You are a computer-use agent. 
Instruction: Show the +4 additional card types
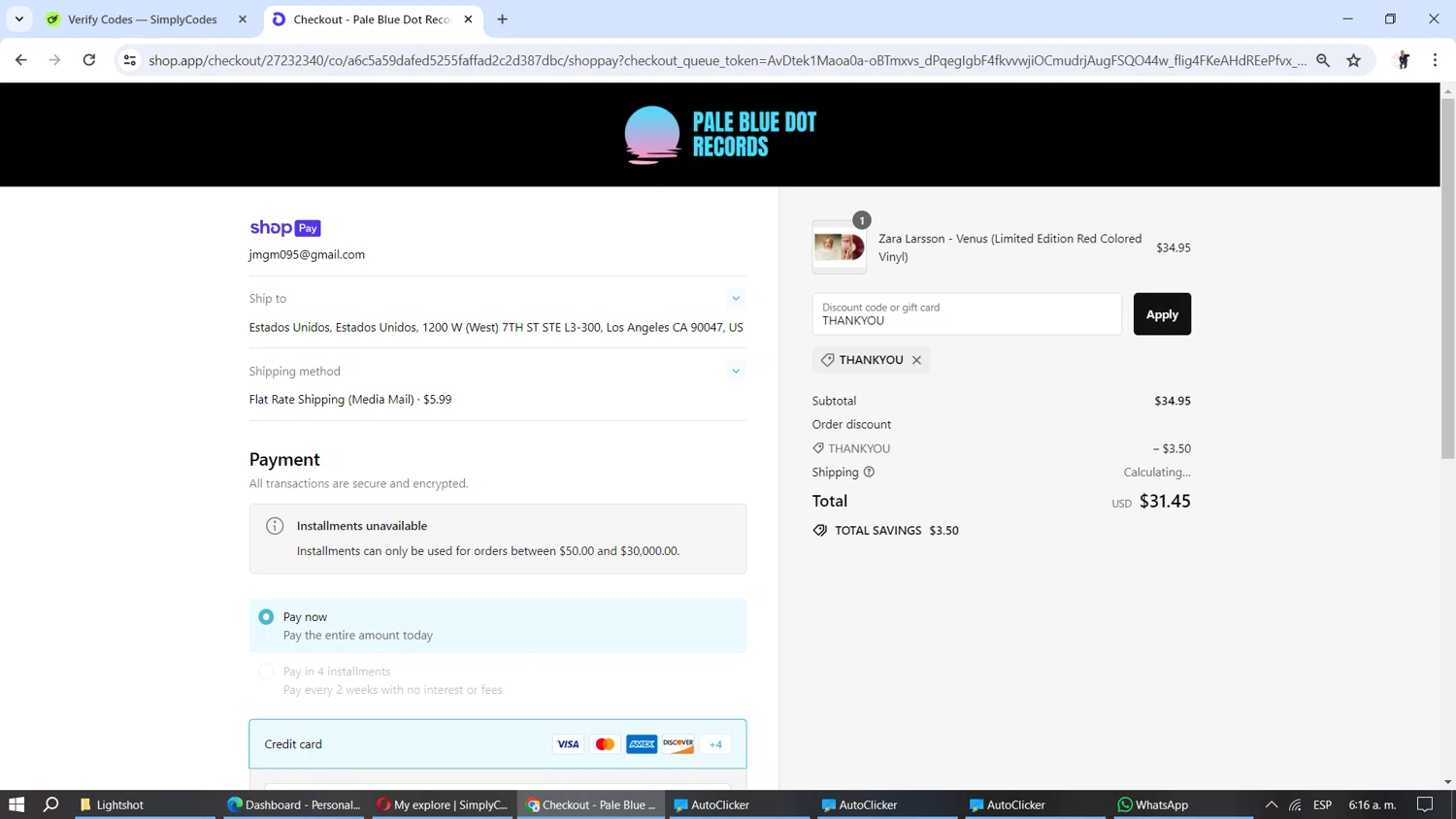pos(715,744)
